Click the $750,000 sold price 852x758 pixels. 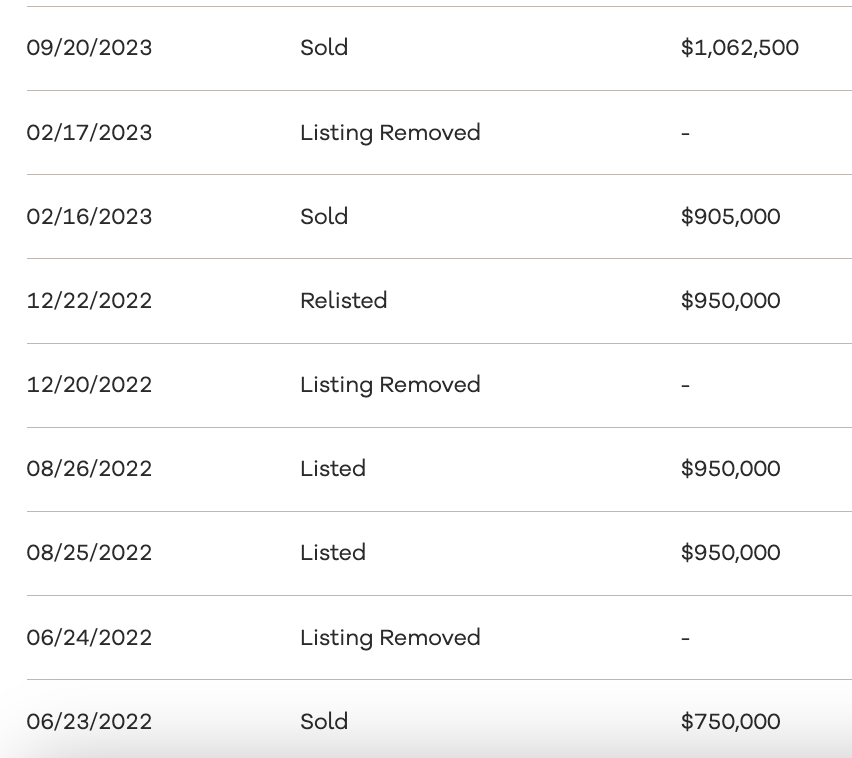[x=730, y=722]
